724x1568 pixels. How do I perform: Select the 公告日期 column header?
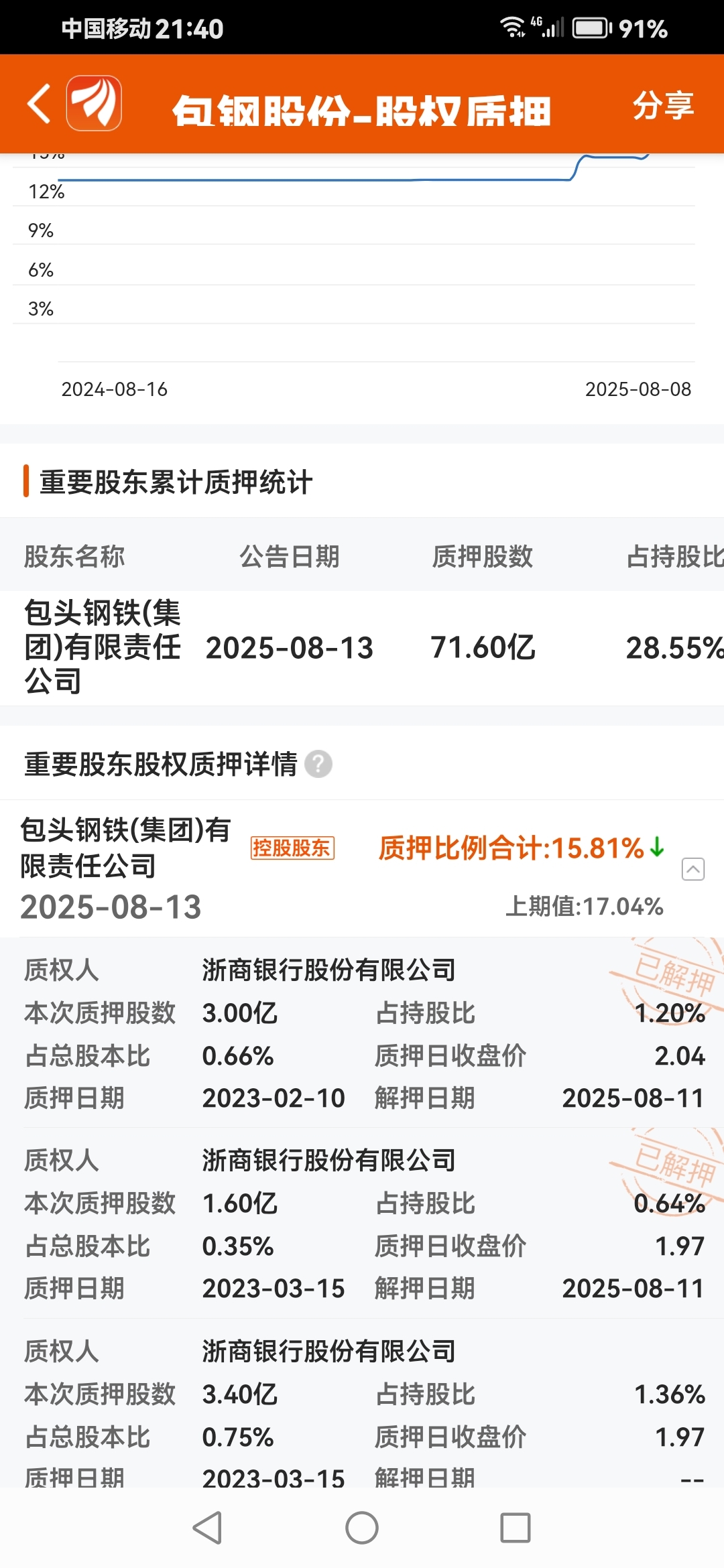pyautogui.click(x=290, y=556)
